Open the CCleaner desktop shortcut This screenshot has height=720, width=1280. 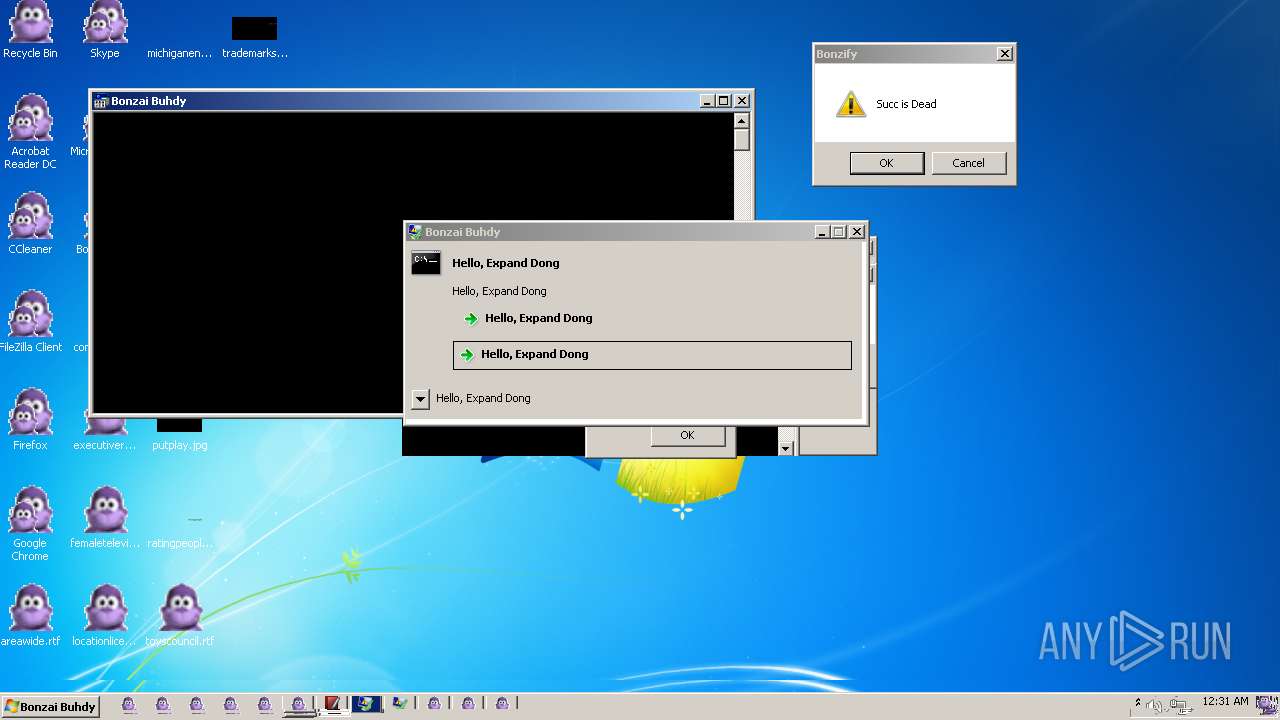coord(30,223)
